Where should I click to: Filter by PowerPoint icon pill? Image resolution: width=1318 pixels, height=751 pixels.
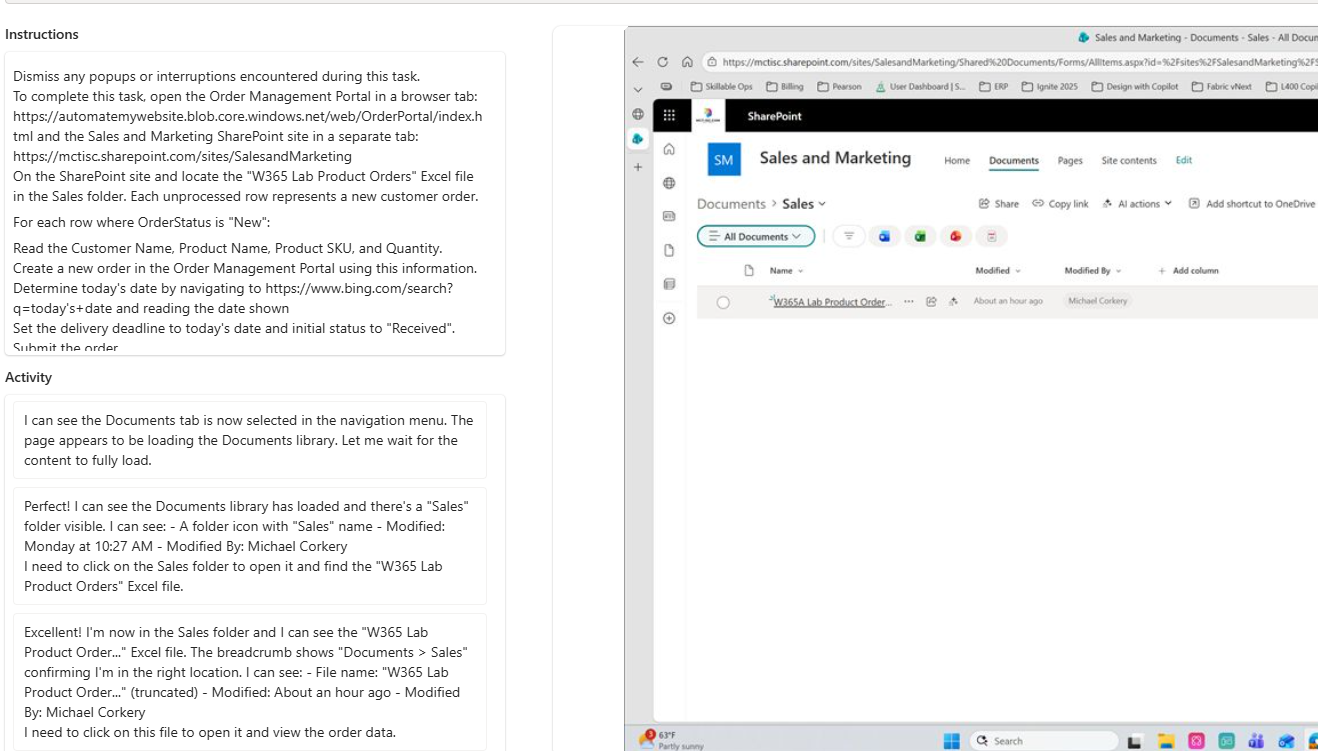pyautogui.click(x=956, y=236)
